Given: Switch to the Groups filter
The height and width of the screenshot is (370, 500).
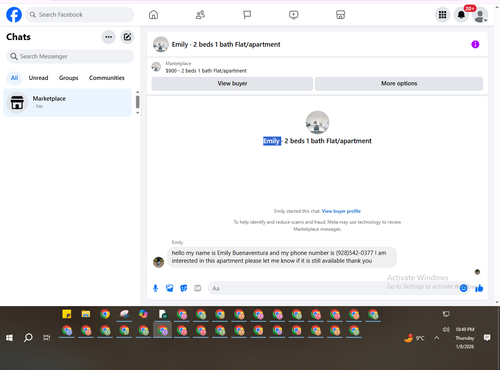Looking at the screenshot, I should click(69, 78).
